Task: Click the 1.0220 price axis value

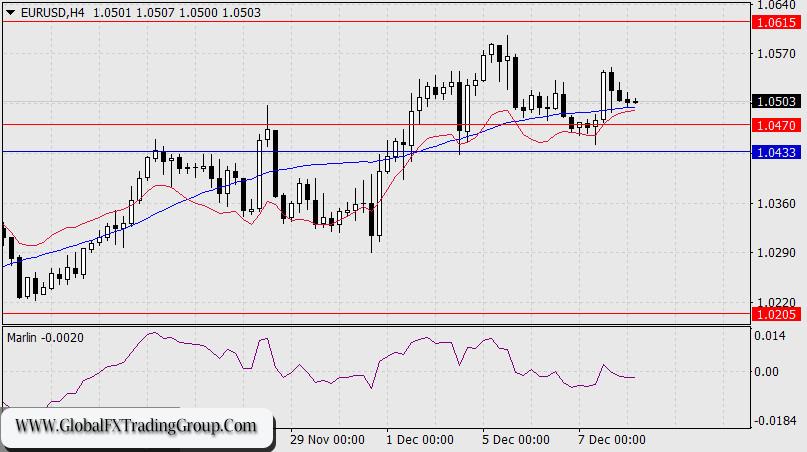Action: point(776,302)
